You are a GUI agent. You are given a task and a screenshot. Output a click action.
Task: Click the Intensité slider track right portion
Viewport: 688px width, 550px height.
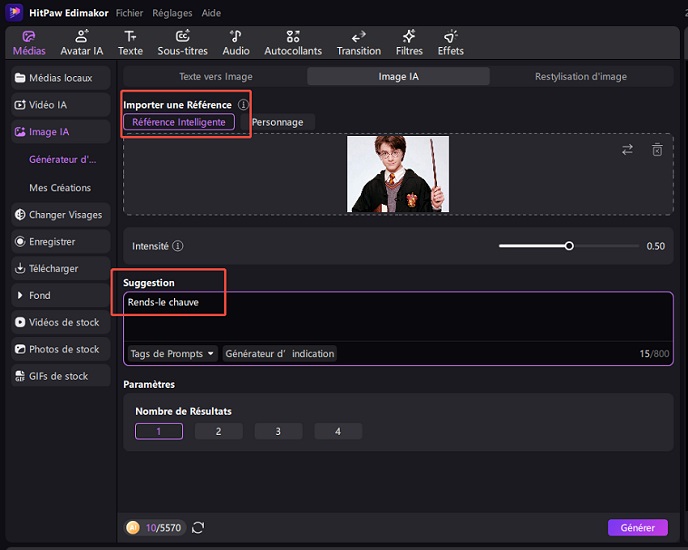point(606,246)
